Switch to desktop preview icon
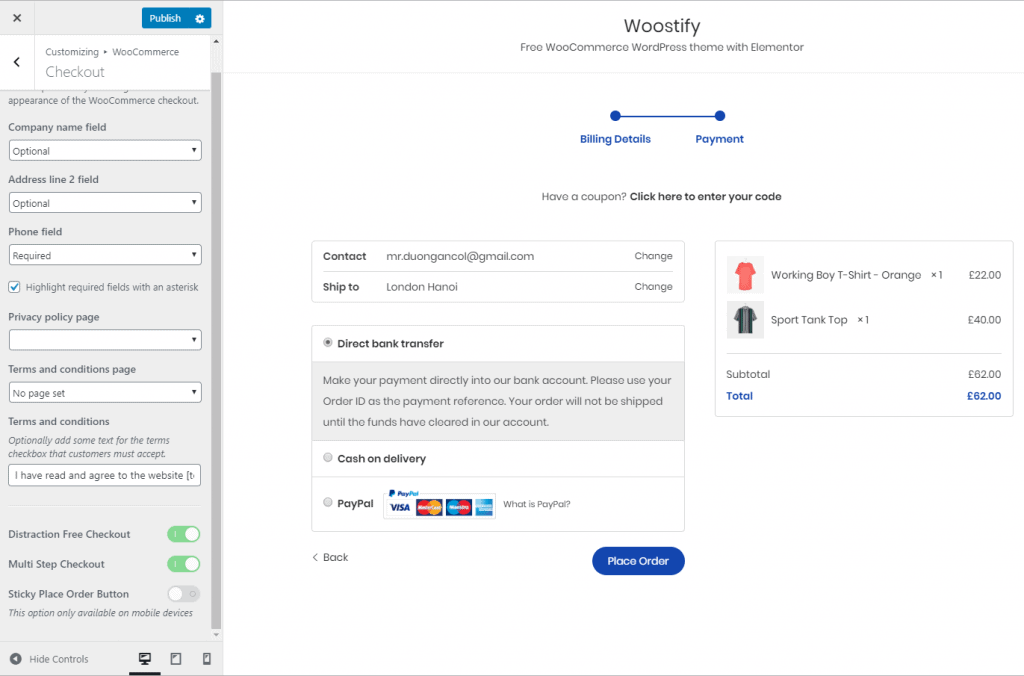The width and height of the screenshot is (1024, 676). 145,658
